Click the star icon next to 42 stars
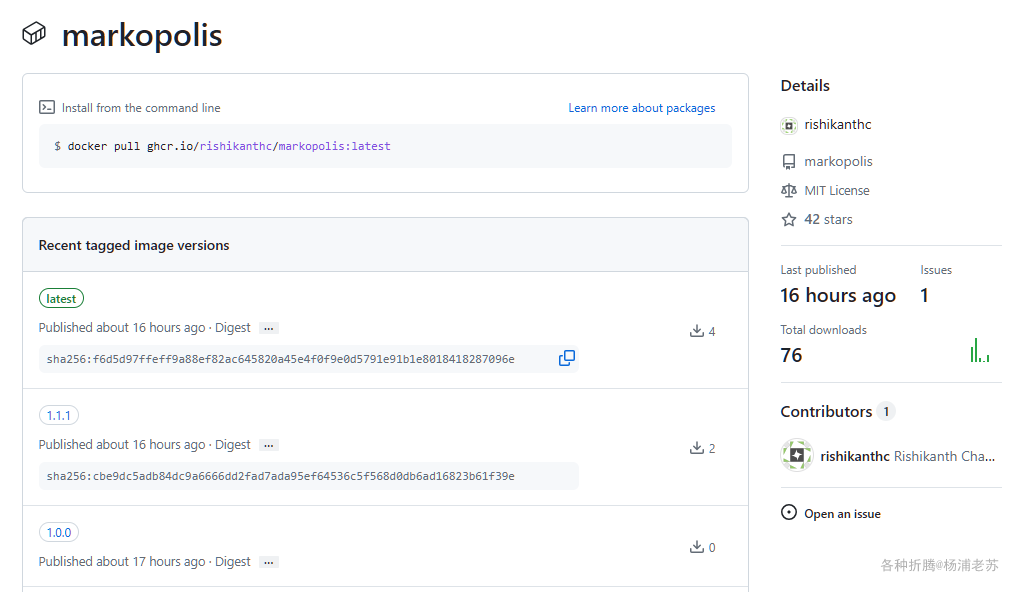Viewport: 1020px width, 592px height. click(789, 219)
